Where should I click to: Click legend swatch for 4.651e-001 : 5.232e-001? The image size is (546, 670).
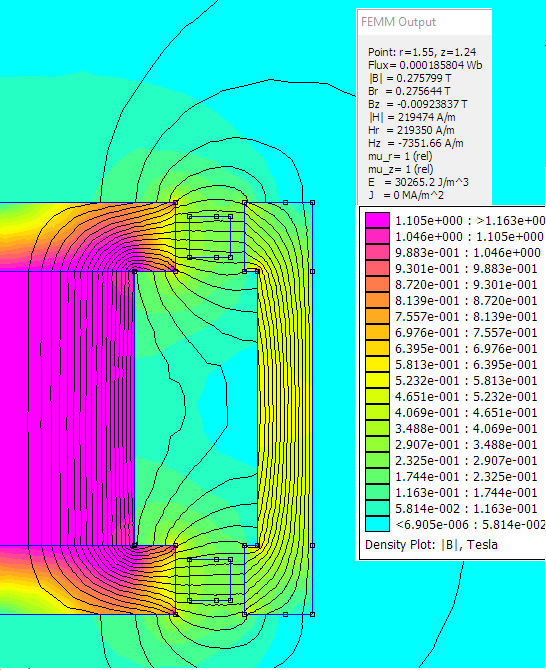coord(377,397)
